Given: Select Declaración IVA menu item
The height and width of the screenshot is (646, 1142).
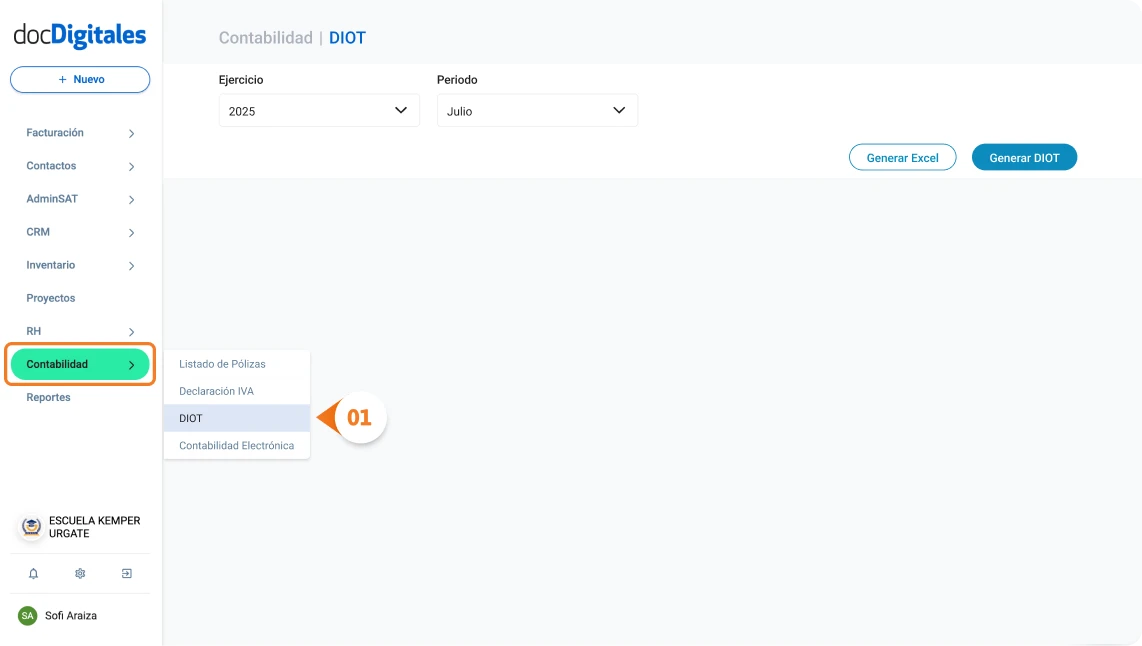Looking at the screenshot, I should 216,391.
